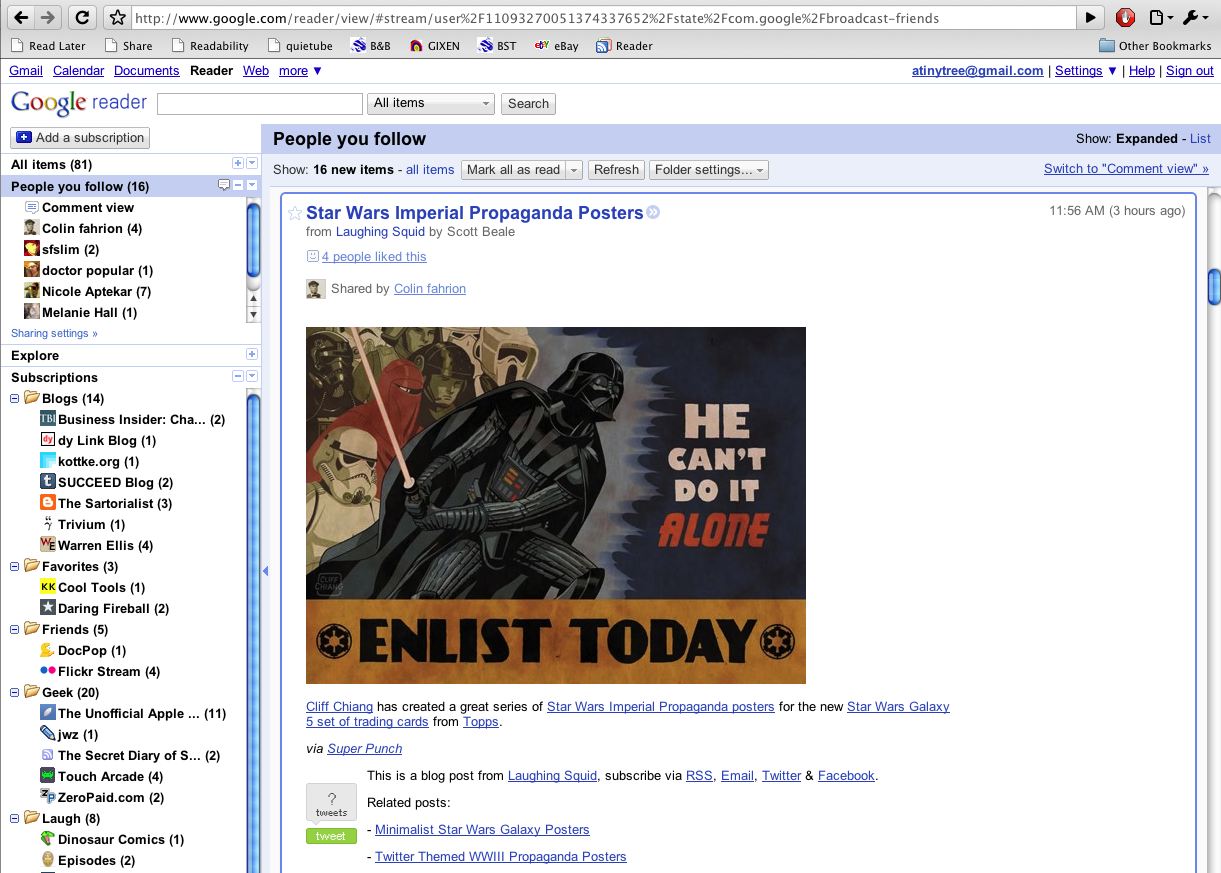Open the GIXEN bookmark
This screenshot has height=873, width=1221.
pyautogui.click(x=435, y=46)
